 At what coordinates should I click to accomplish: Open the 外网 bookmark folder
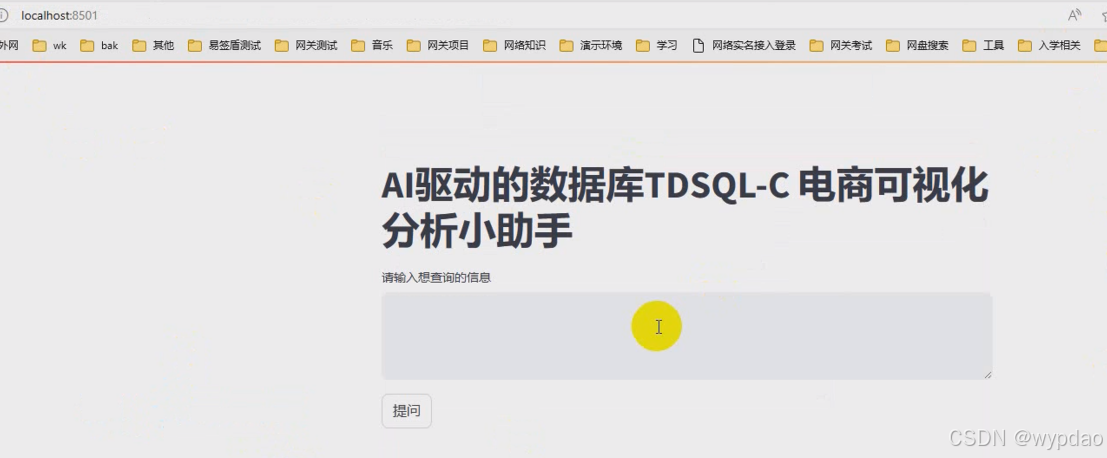point(9,46)
